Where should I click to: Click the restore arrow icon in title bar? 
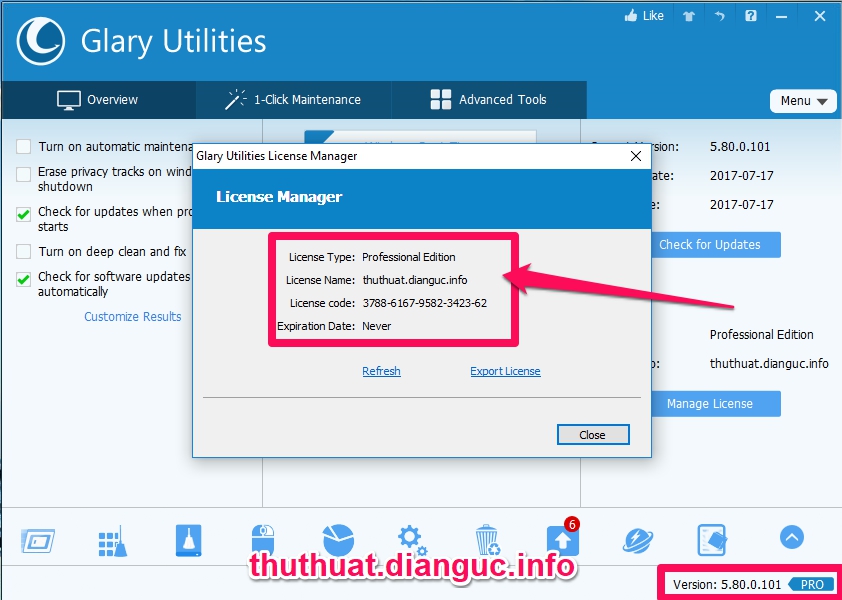click(x=720, y=16)
